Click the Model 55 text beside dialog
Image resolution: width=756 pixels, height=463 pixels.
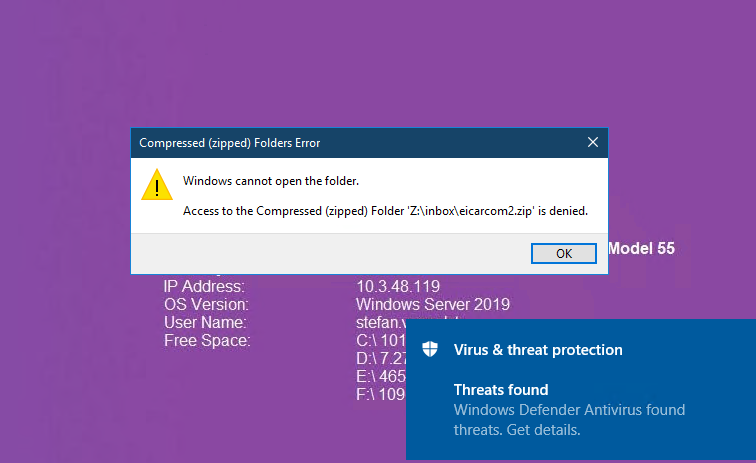tap(641, 248)
